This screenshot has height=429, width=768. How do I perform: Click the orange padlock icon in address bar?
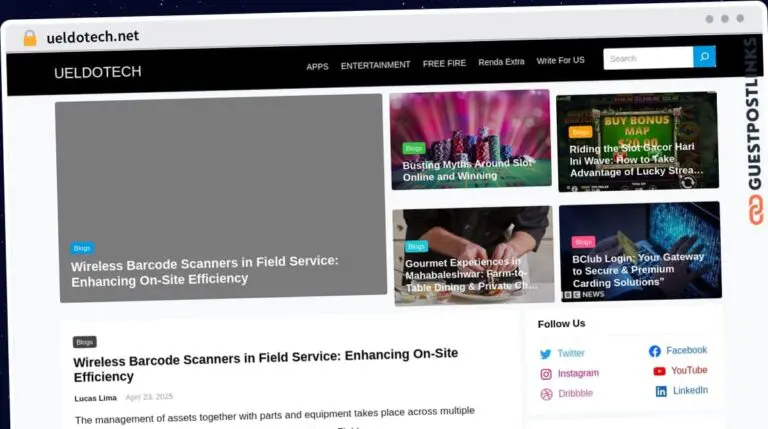click(30, 38)
